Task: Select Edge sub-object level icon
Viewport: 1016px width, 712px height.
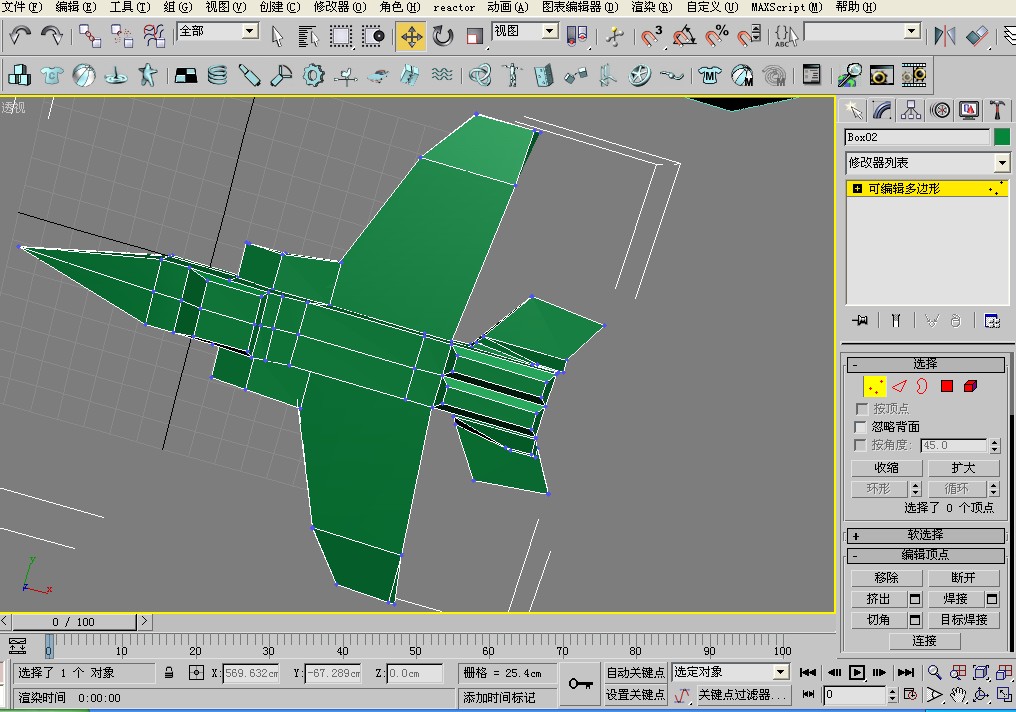Action: point(899,387)
